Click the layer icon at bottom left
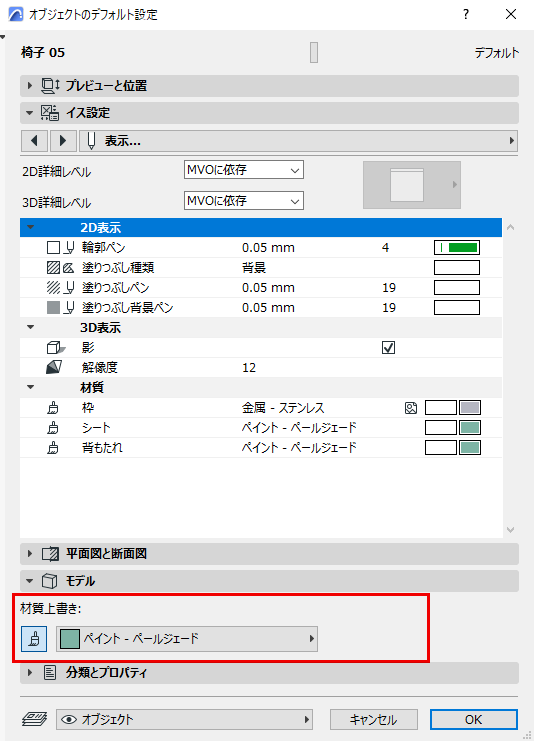Image resolution: width=534 pixels, height=741 pixels. (34, 720)
